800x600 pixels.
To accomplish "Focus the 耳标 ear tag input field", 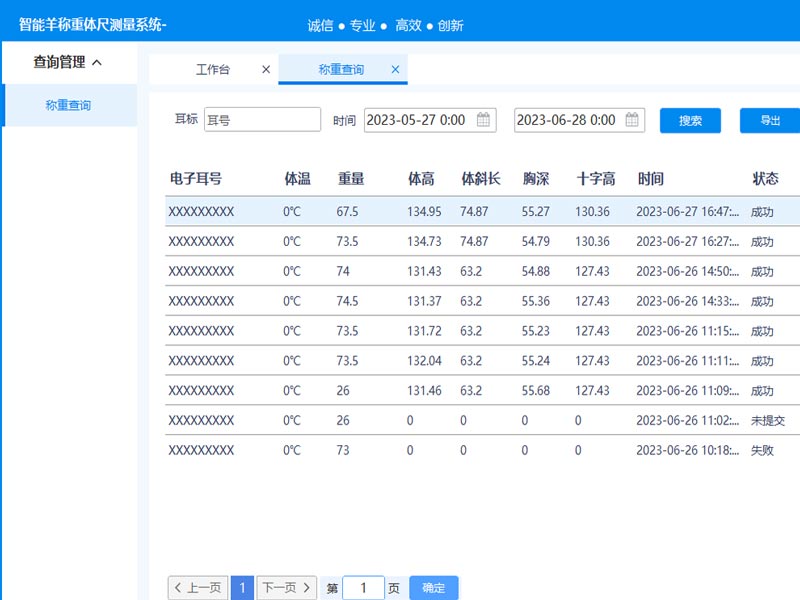I will click(262, 120).
